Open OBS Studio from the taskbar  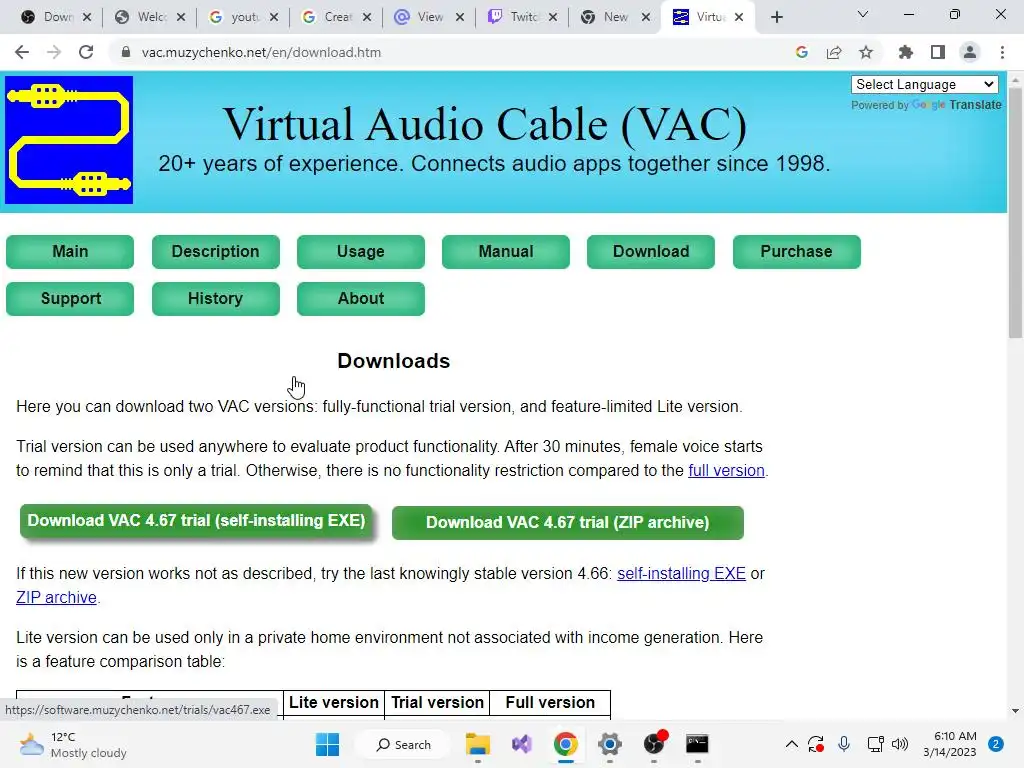(x=654, y=744)
